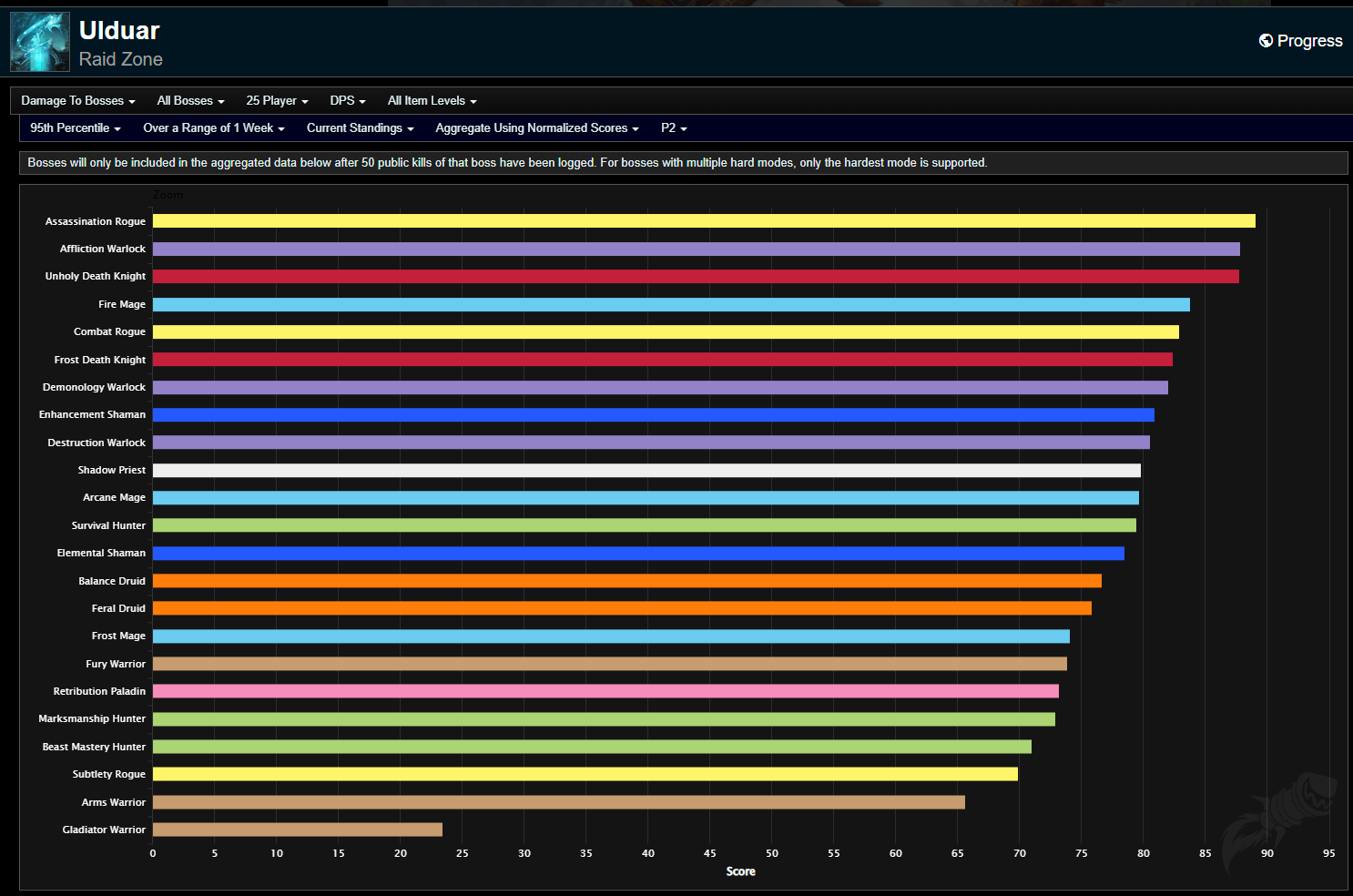Expand the P2 phase dropdown
The image size is (1353, 896).
(x=674, y=128)
